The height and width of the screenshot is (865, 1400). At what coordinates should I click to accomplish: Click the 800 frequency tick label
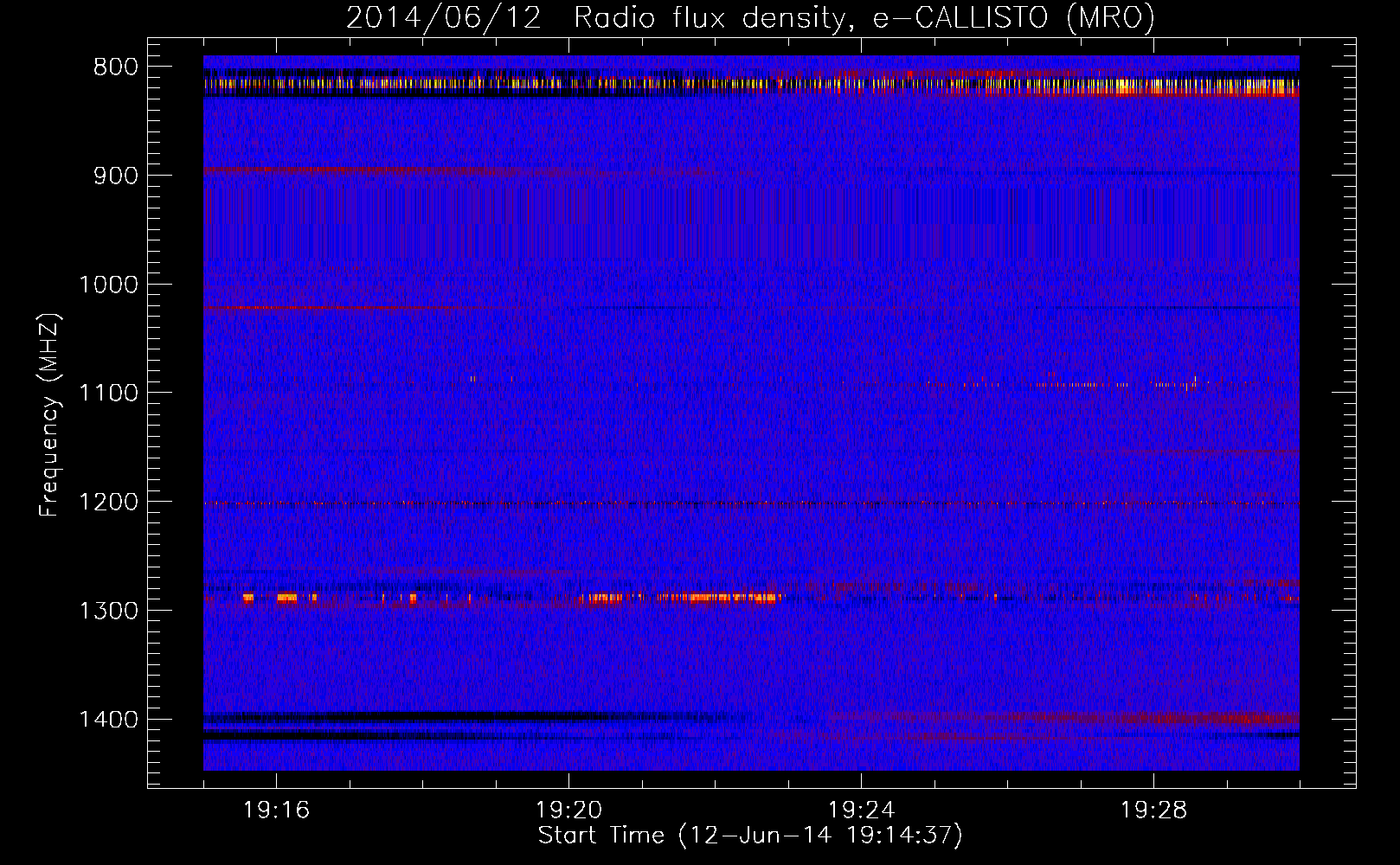116,67
